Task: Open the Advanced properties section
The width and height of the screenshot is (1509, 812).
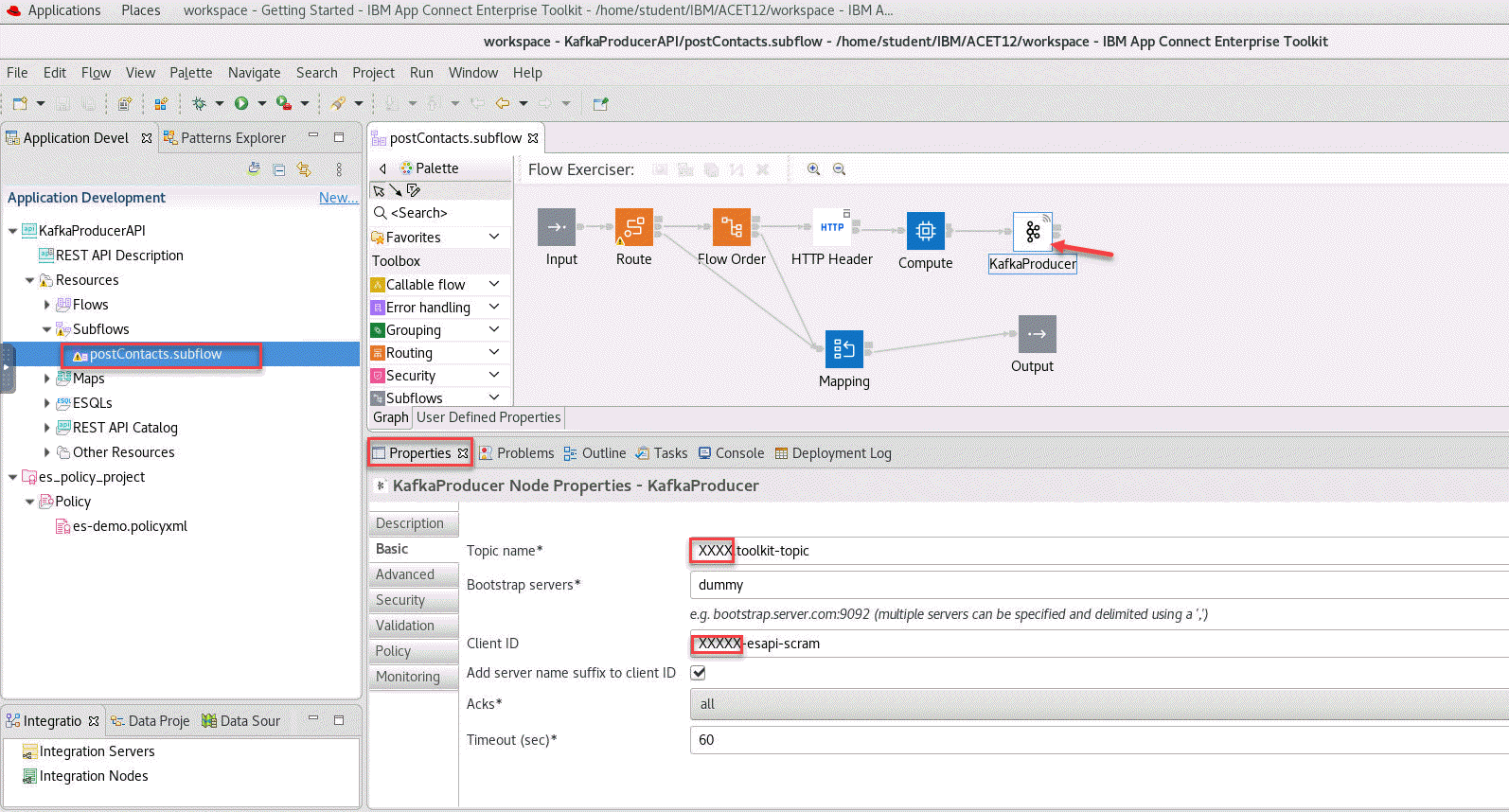Action: (405, 574)
